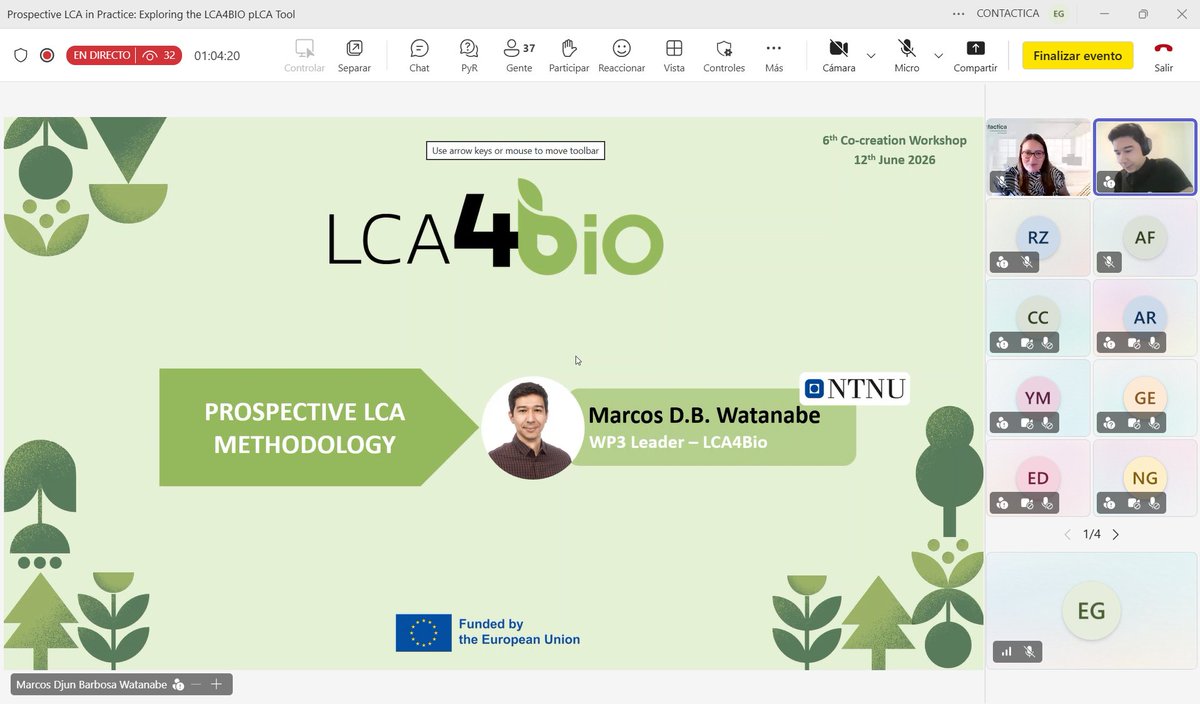Viewport: 1200px width, 704px height.
Task: Click the attendee badge icon on NG tile
Action: (x=1109, y=503)
